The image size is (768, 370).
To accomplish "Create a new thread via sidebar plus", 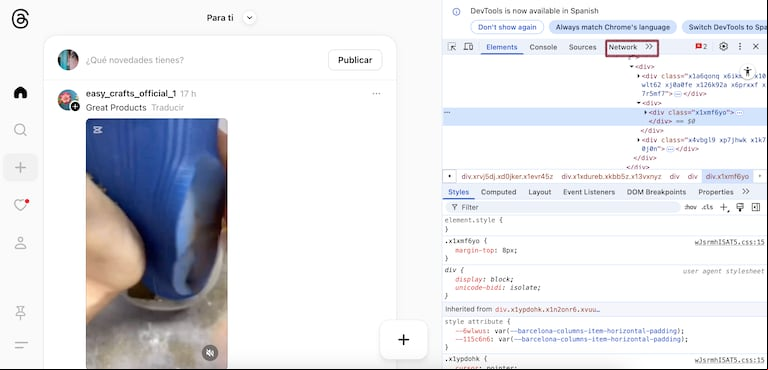I will tap(20, 168).
